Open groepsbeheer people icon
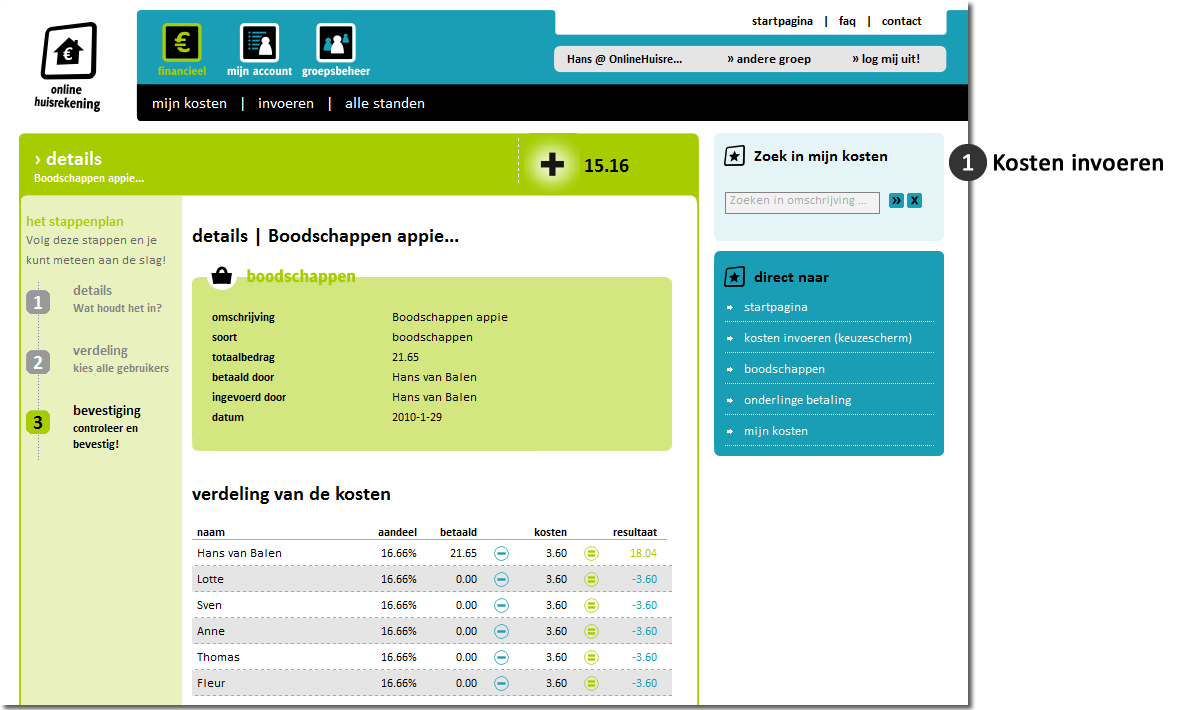 click(x=336, y=43)
